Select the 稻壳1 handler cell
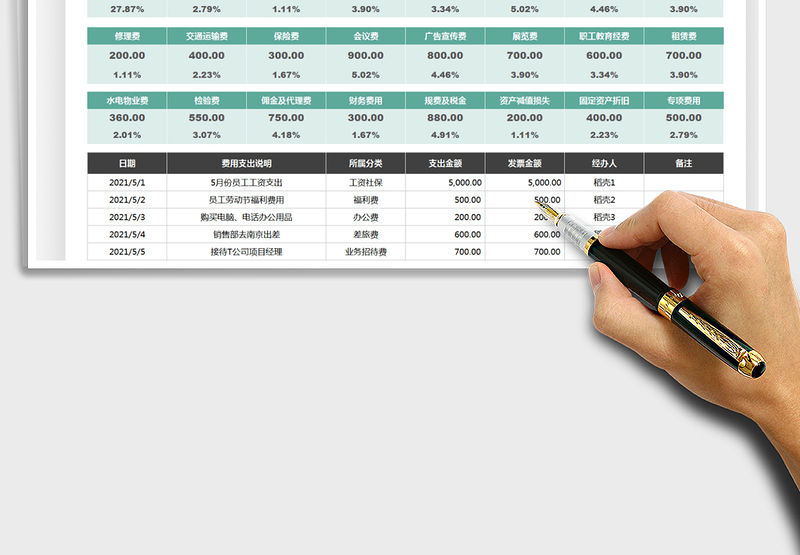The width and height of the screenshot is (800, 555). (604, 183)
